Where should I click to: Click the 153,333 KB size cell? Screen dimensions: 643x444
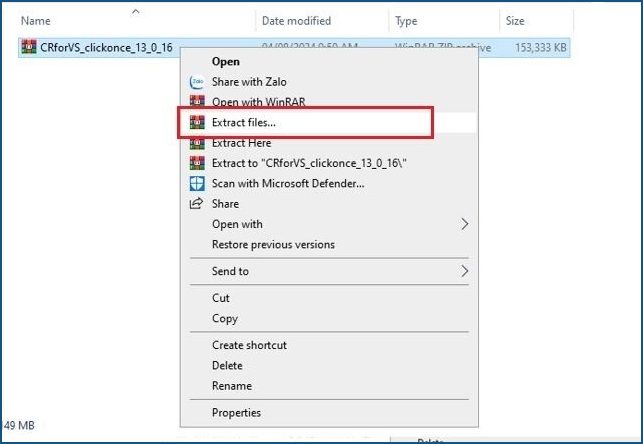coord(540,48)
